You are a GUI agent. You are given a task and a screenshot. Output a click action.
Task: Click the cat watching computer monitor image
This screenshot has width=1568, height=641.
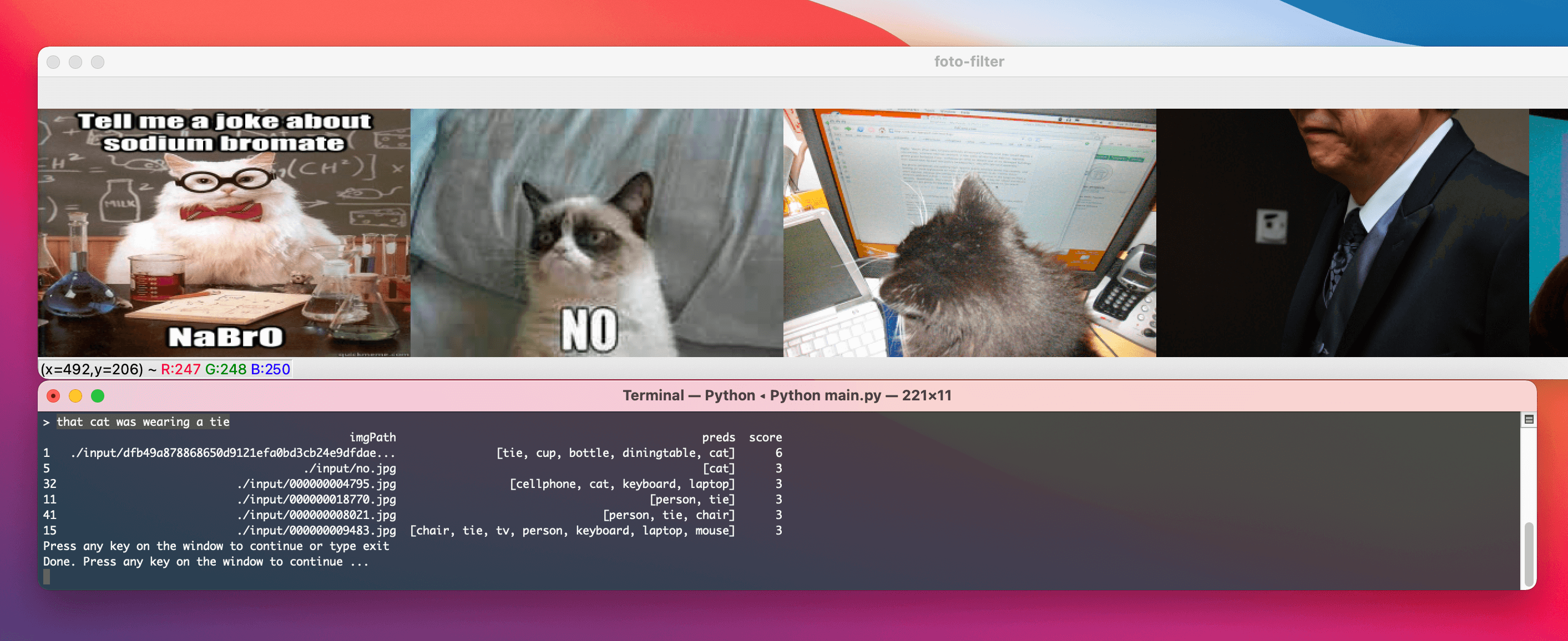click(969, 232)
